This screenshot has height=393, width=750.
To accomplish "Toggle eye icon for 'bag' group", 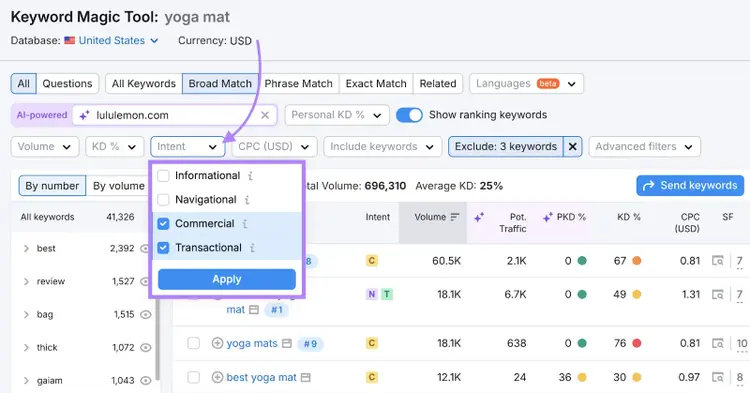I will (145, 315).
